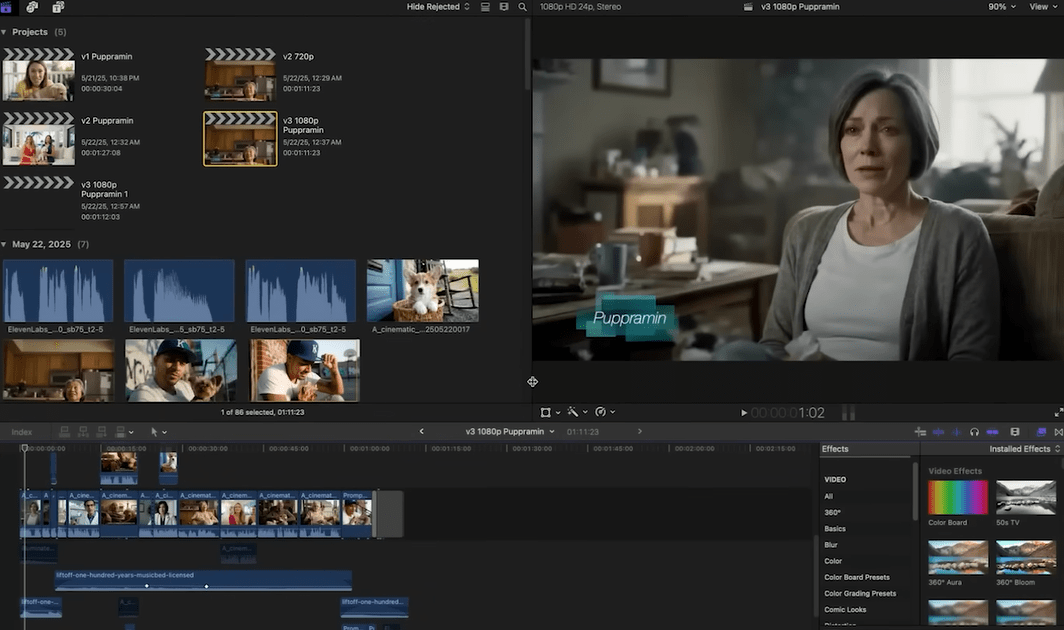Open the Hide Rejected filter dropdown
This screenshot has width=1064, height=630.
pyautogui.click(x=438, y=7)
